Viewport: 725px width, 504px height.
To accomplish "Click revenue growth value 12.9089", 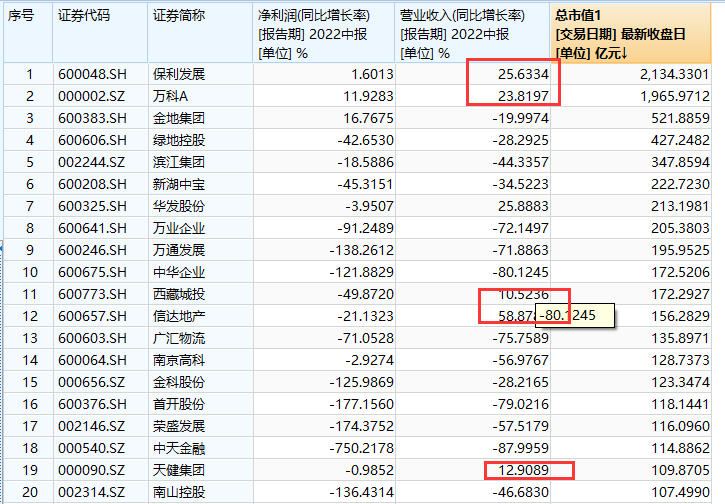I will pos(523,470).
